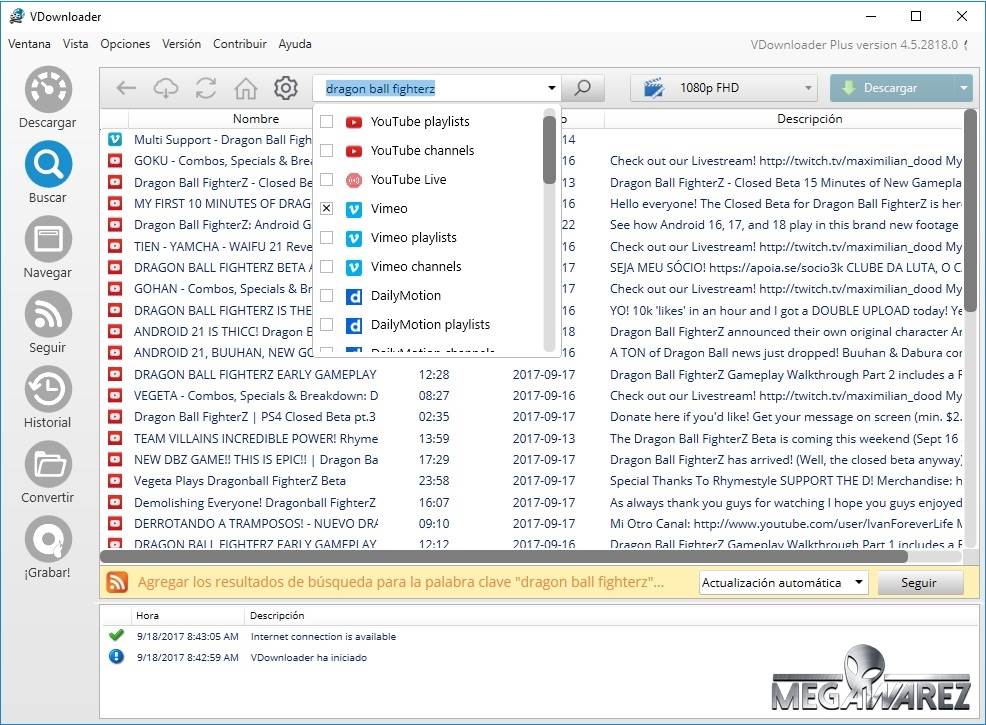Click the Seguir button in the yellow bar

919,583
